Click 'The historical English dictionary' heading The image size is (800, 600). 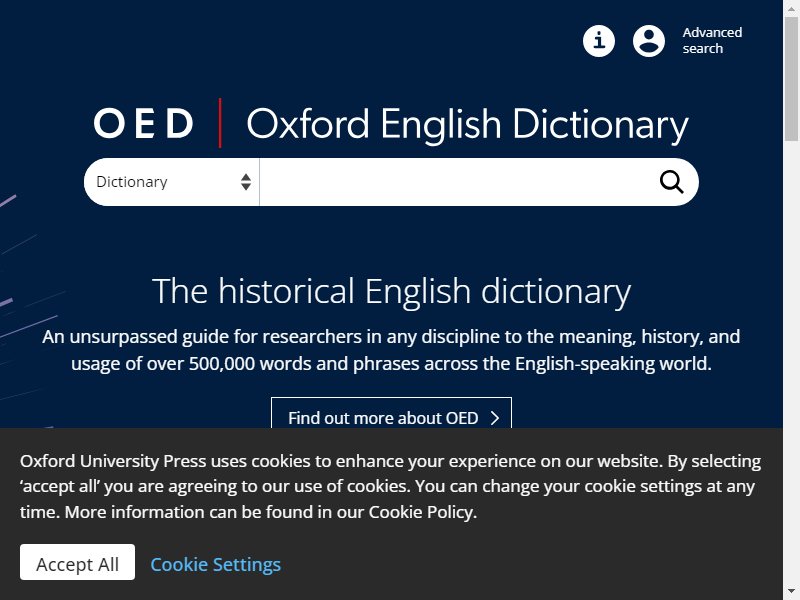(391, 291)
